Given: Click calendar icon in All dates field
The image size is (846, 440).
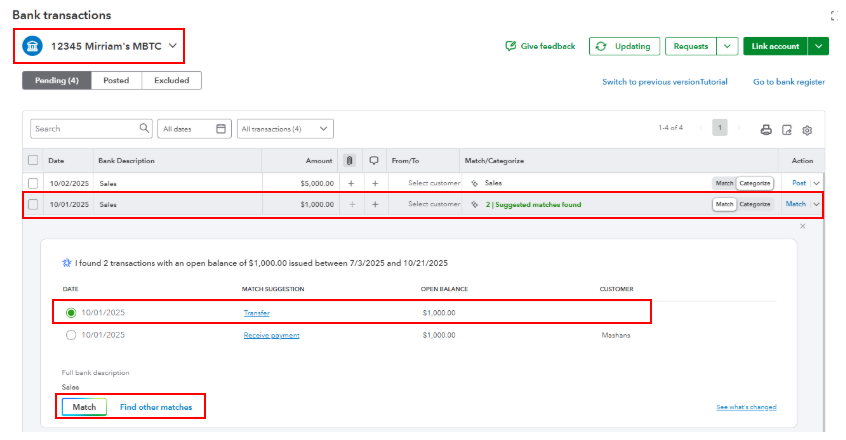Looking at the screenshot, I should point(221,129).
